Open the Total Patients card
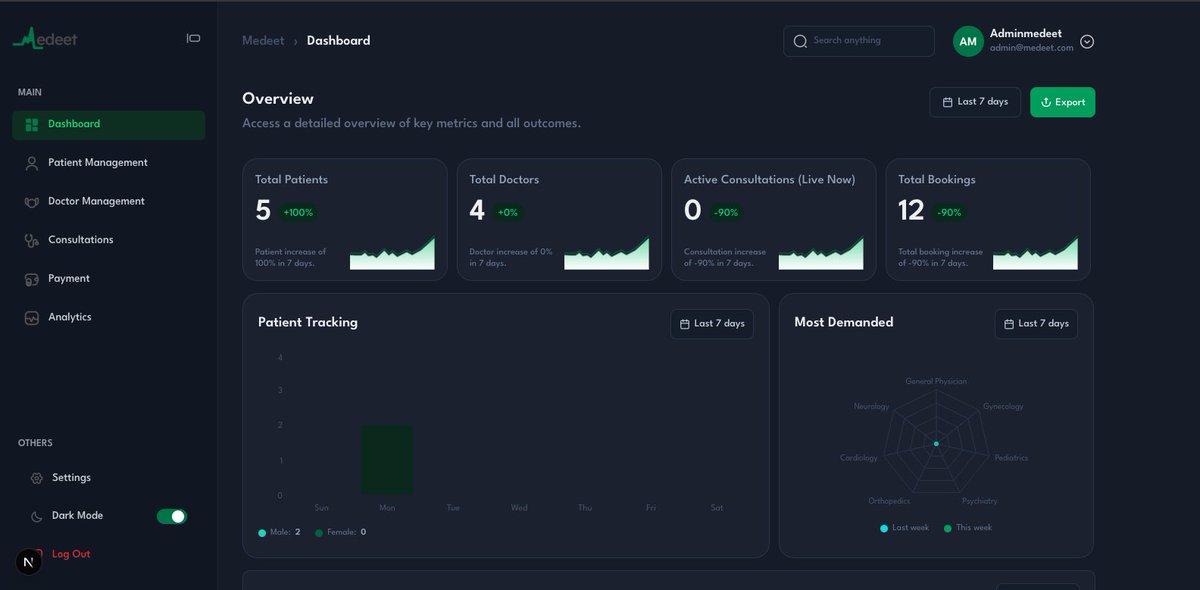The image size is (1200, 590). click(x=345, y=219)
